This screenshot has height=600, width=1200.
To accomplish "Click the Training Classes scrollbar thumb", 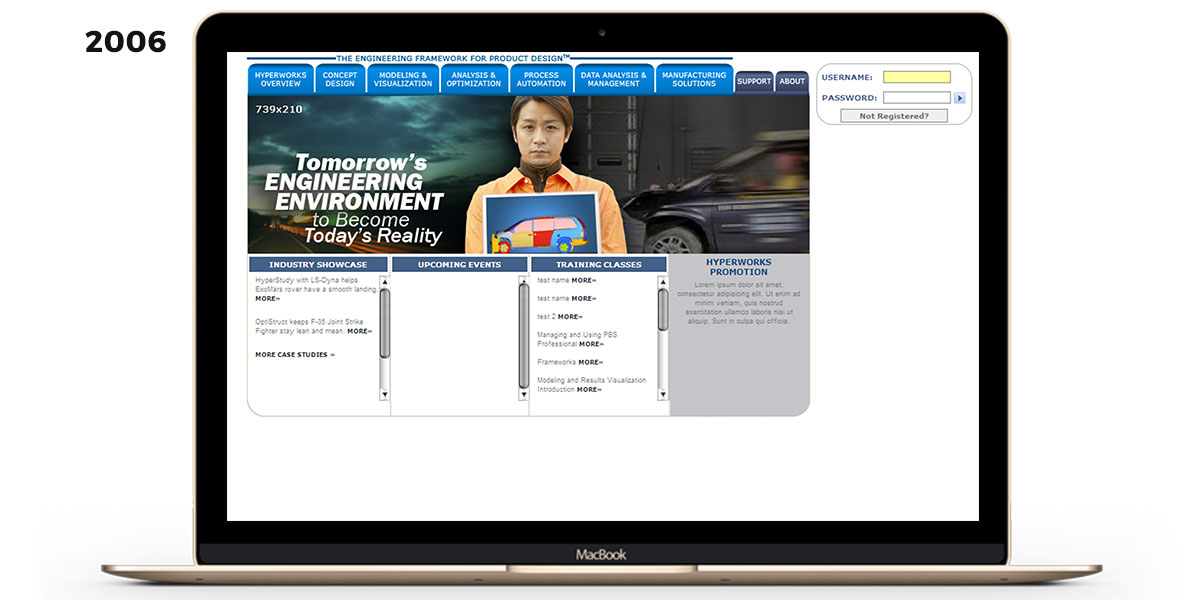I will coord(662,309).
